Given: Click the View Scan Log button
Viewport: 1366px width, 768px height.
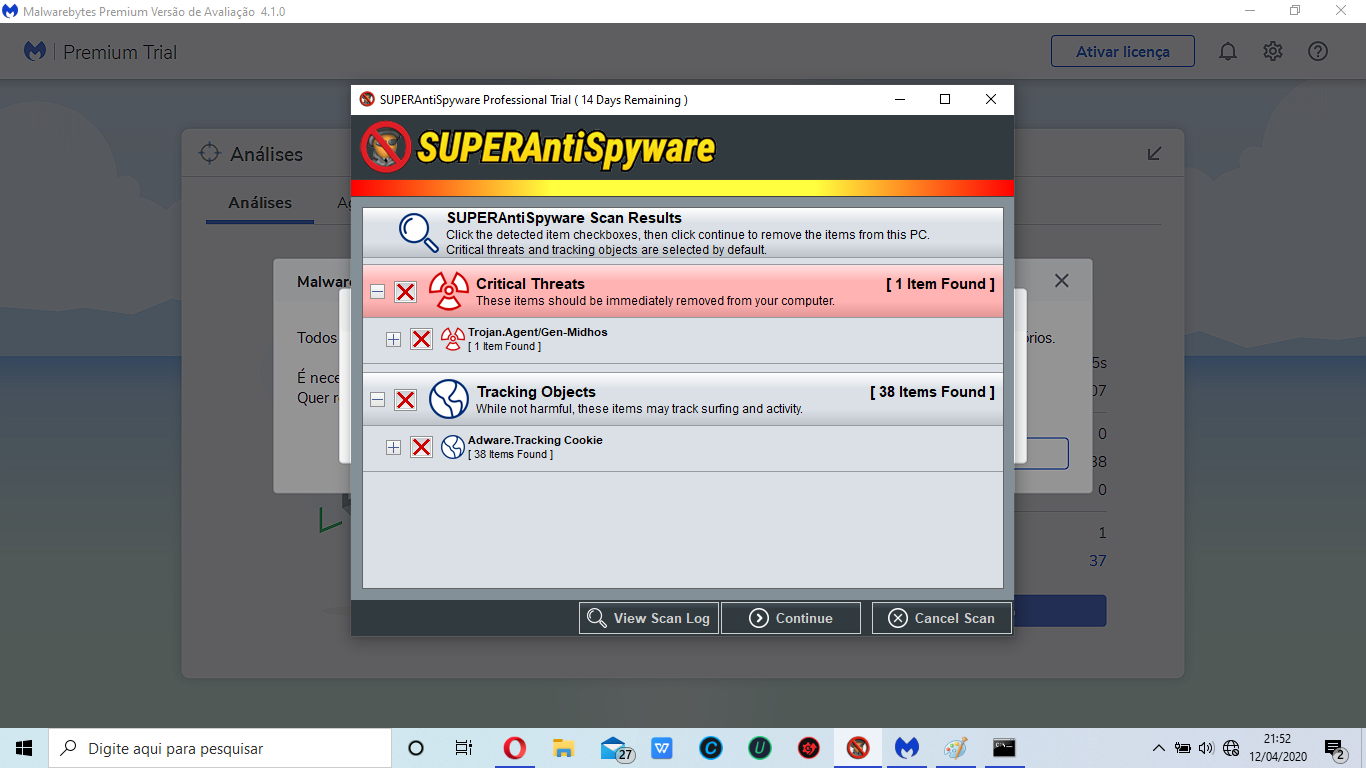Looking at the screenshot, I should [649, 618].
